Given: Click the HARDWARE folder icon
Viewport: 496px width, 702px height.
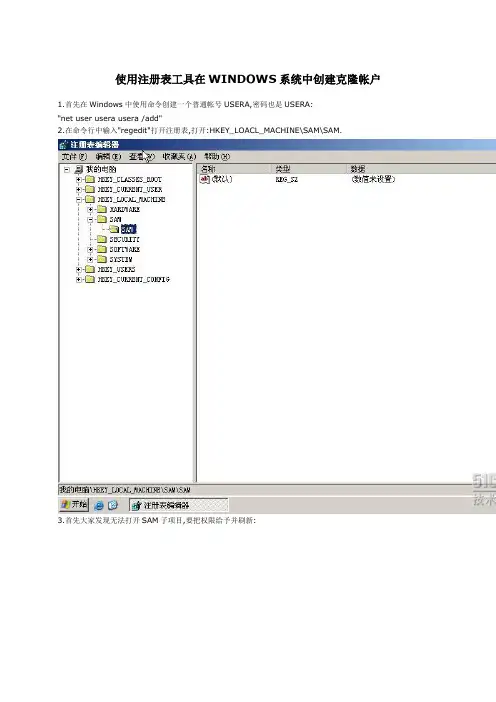Looking at the screenshot, I should [102, 210].
